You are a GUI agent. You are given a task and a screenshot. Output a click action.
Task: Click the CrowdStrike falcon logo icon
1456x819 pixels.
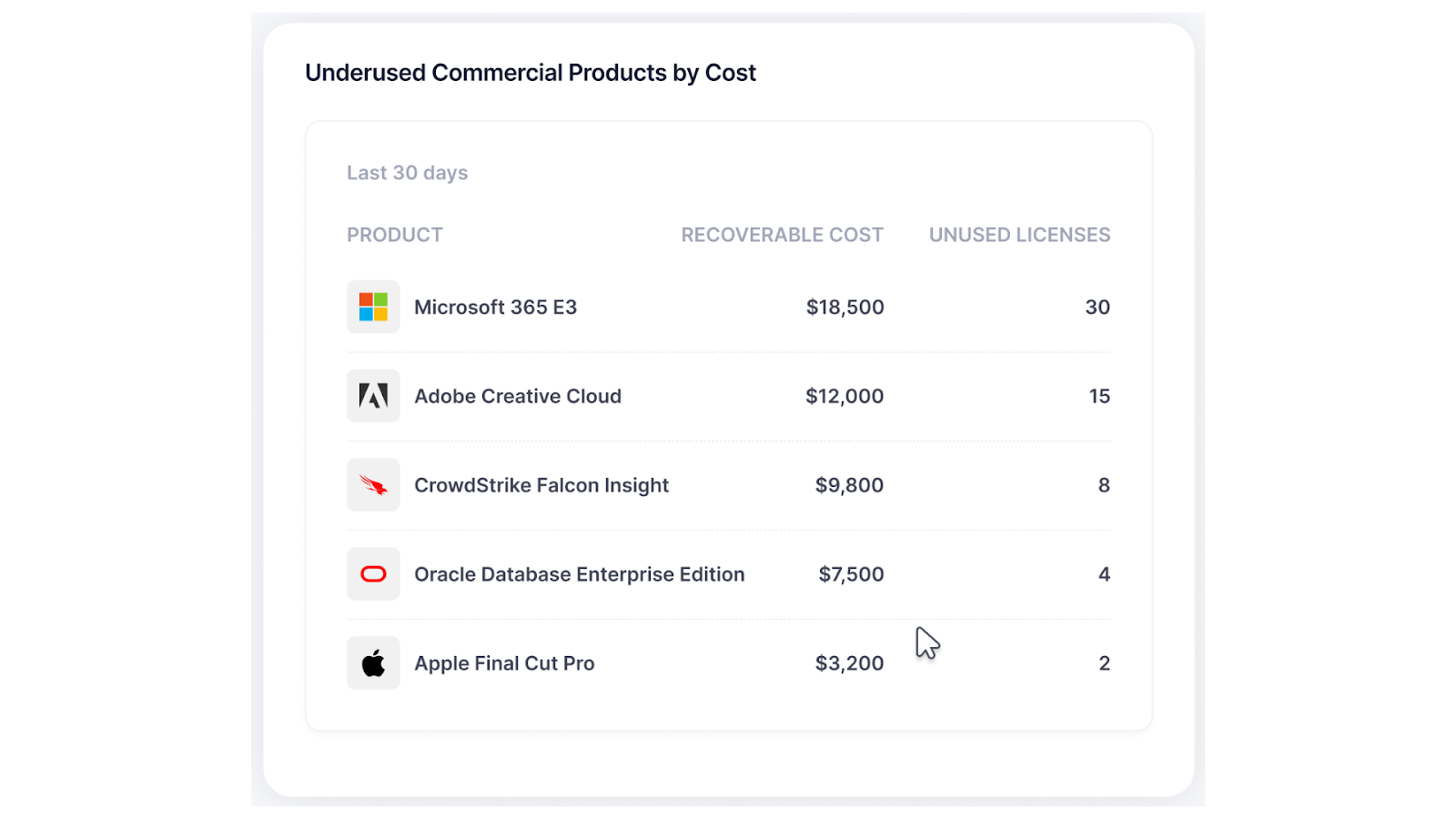click(373, 485)
